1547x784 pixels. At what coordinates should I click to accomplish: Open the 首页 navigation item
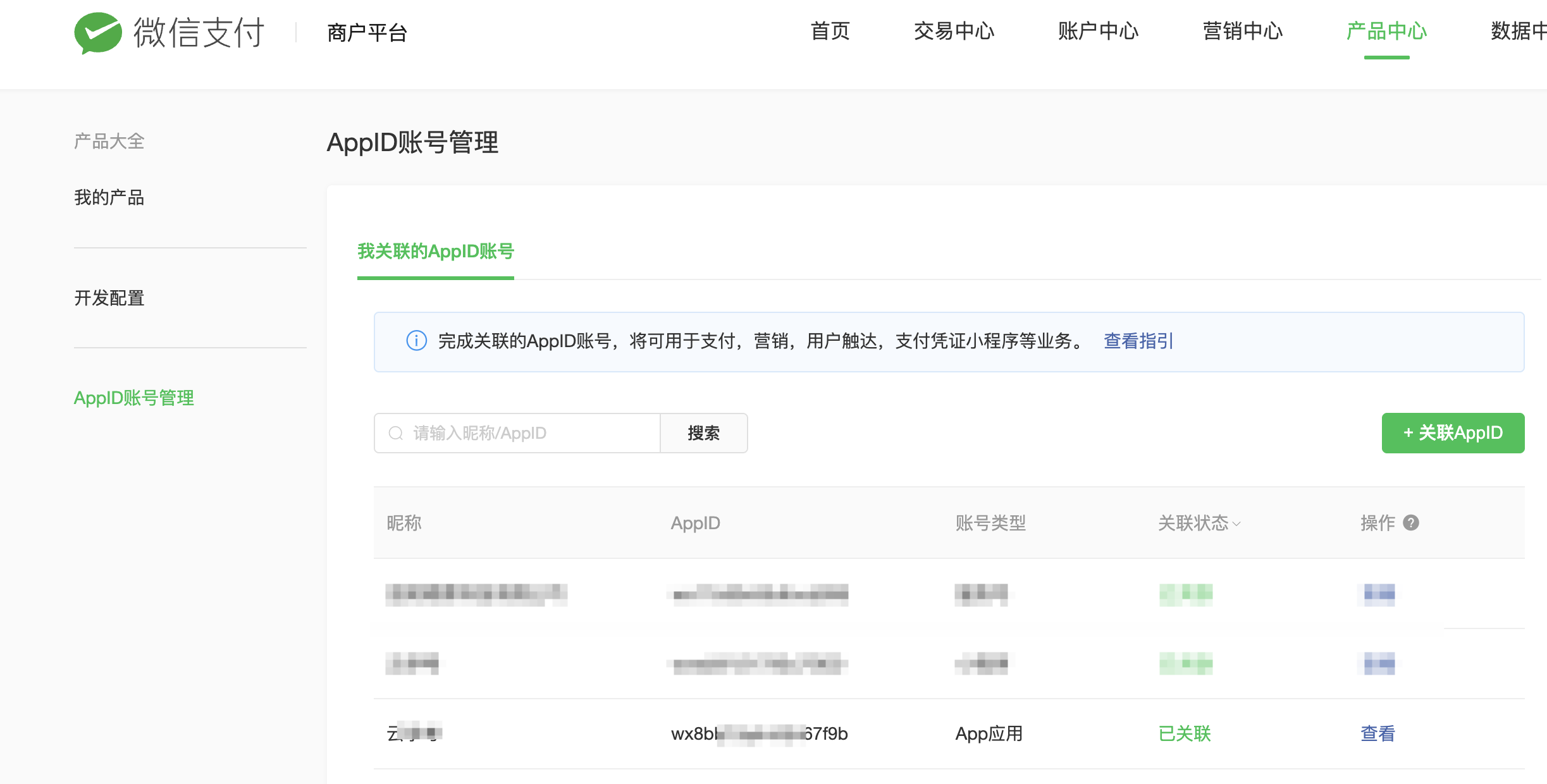830,31
